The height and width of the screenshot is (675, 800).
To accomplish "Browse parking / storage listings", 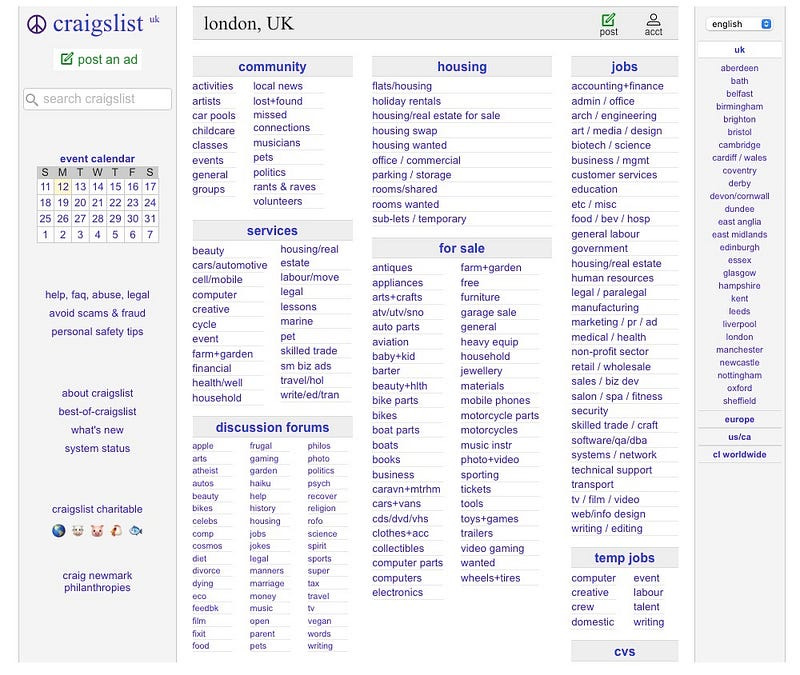I will click(412, 174).
